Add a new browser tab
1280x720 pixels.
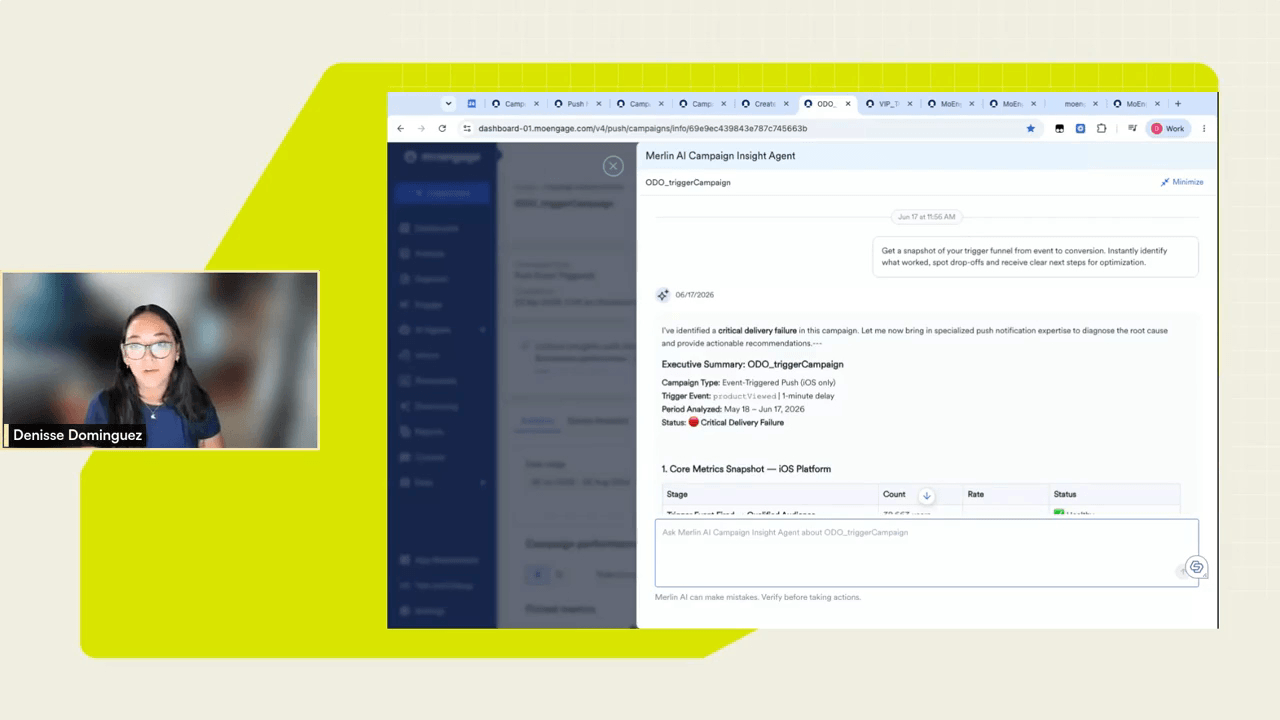tap(1178, 104)
